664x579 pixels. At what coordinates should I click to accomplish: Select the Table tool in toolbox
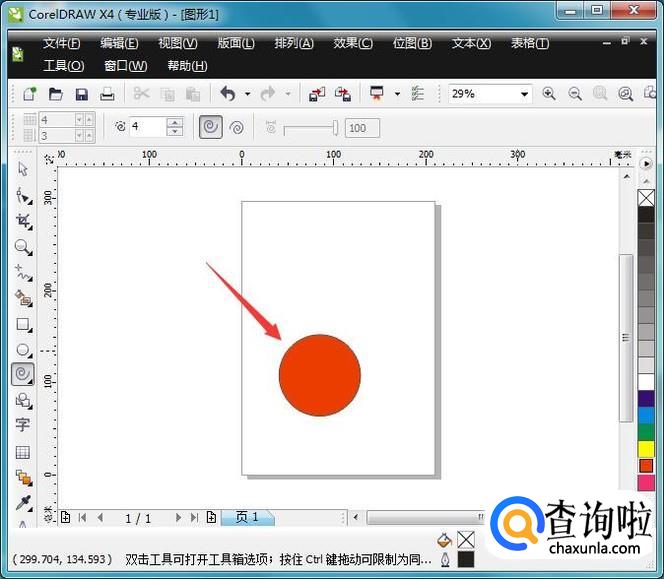click(x=22, y=452)
